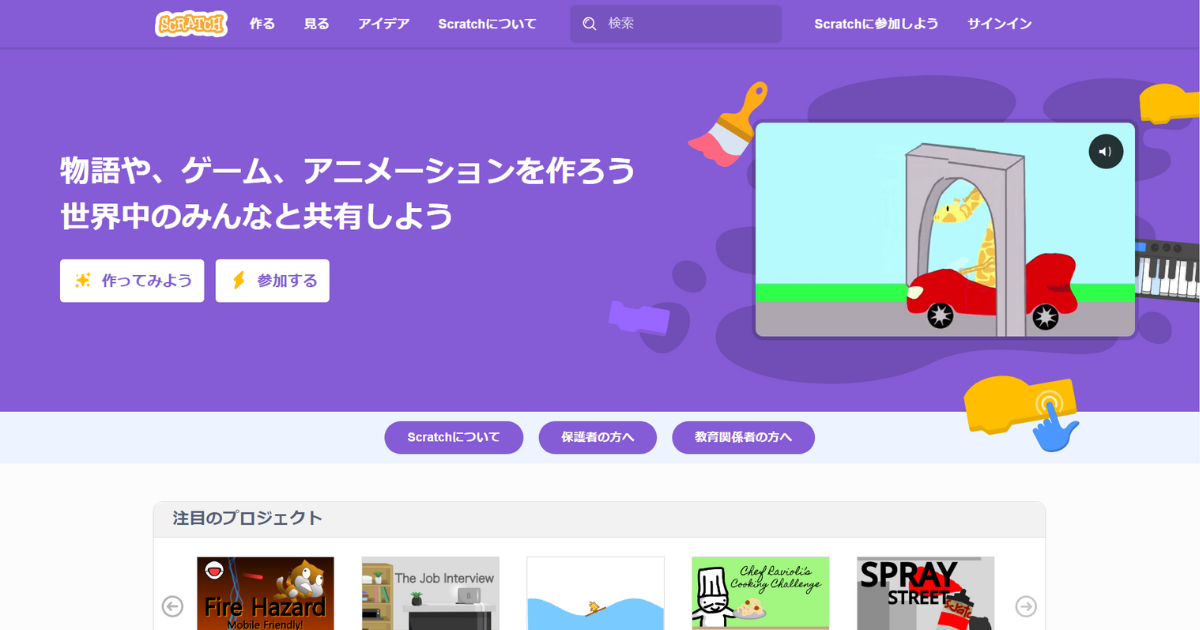Viewport: 1200px width, 630px height.
Task: Click the 教育関係者の方へ button
Action: (x=743, y=438)
